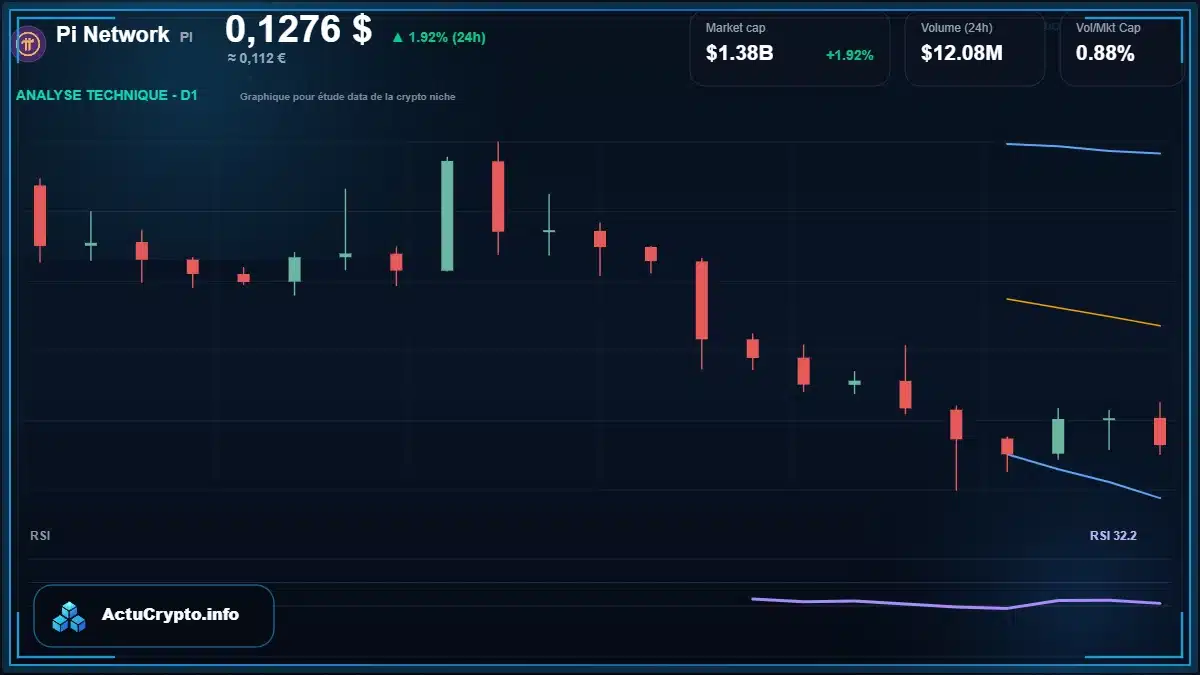Open the Vol/Mkt Cap 0.88% card

pos(1121,48)
